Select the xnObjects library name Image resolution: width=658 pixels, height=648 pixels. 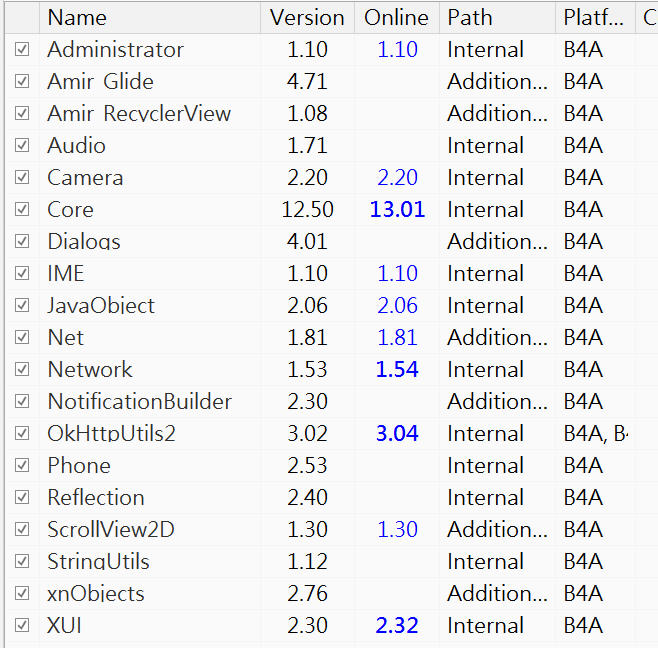96,593
